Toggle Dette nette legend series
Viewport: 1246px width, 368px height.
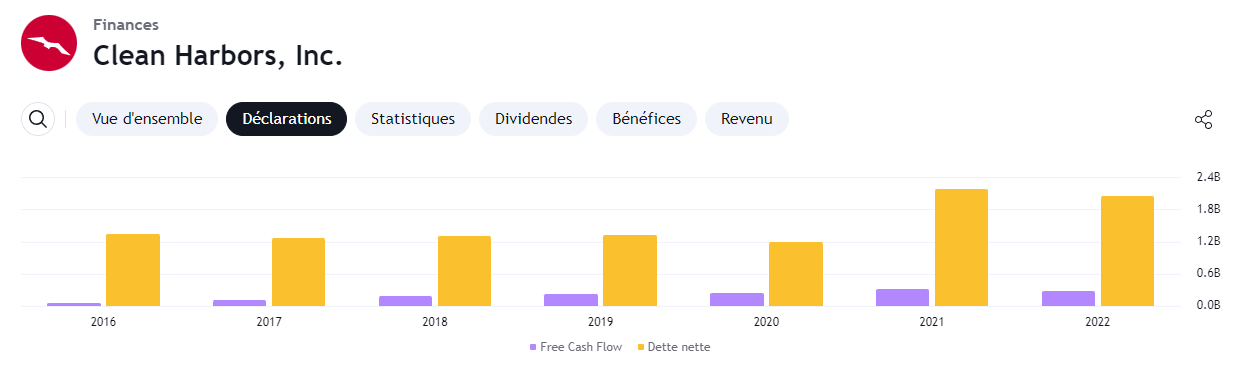674,347
